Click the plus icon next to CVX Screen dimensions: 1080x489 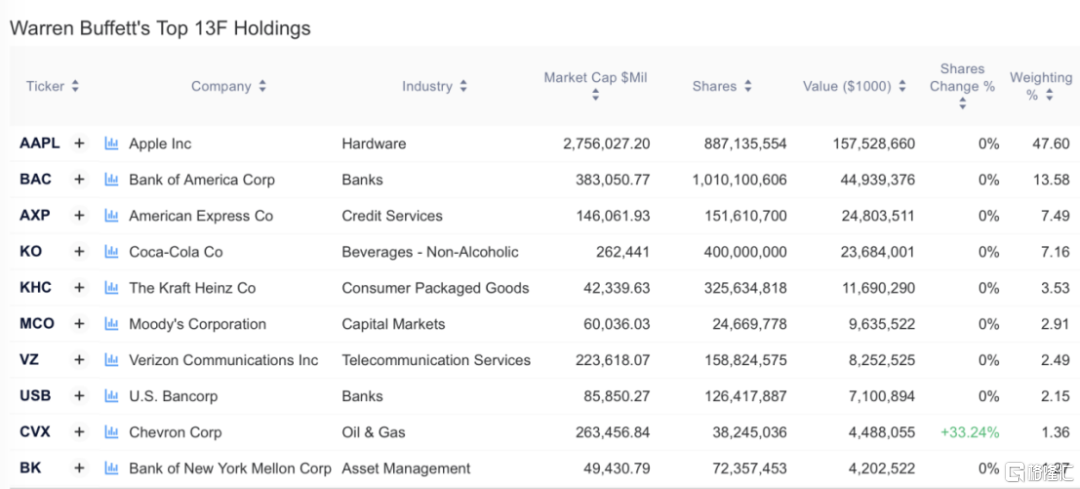(x=79, y=432)
